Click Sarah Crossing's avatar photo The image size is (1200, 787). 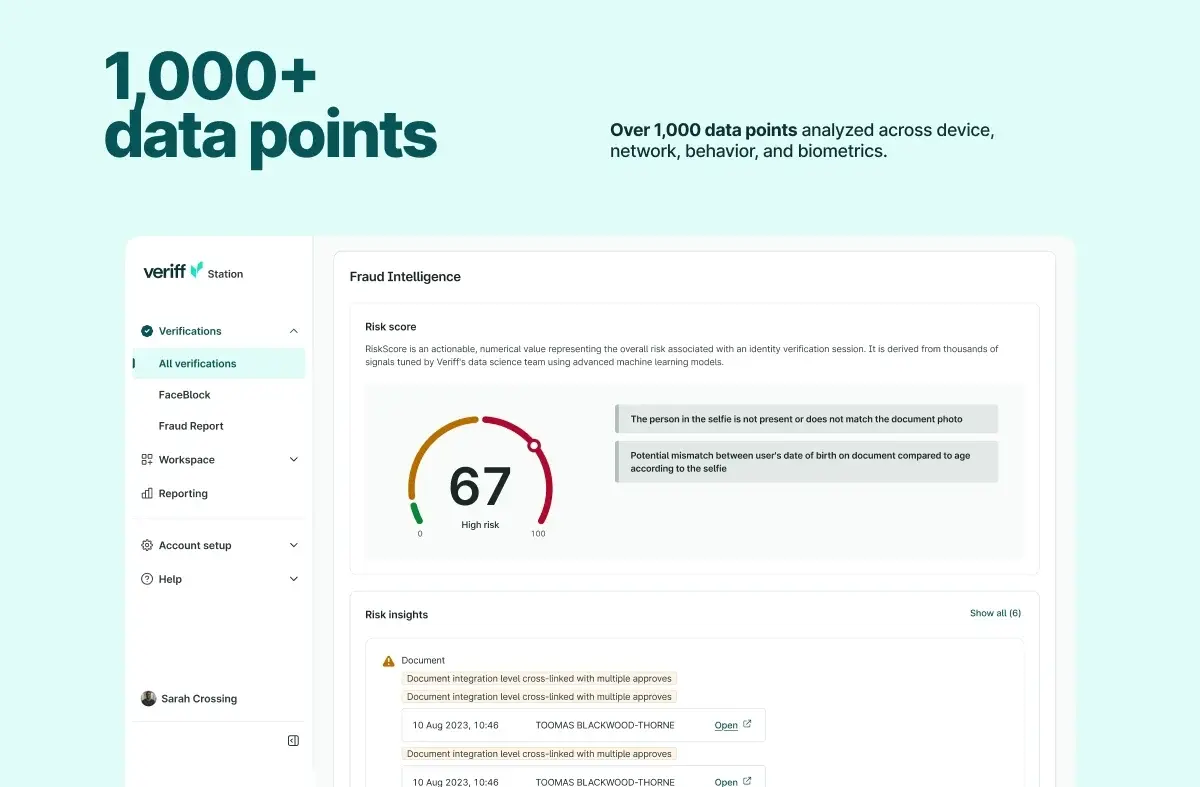pyautogui.click(x=148, y=699)
